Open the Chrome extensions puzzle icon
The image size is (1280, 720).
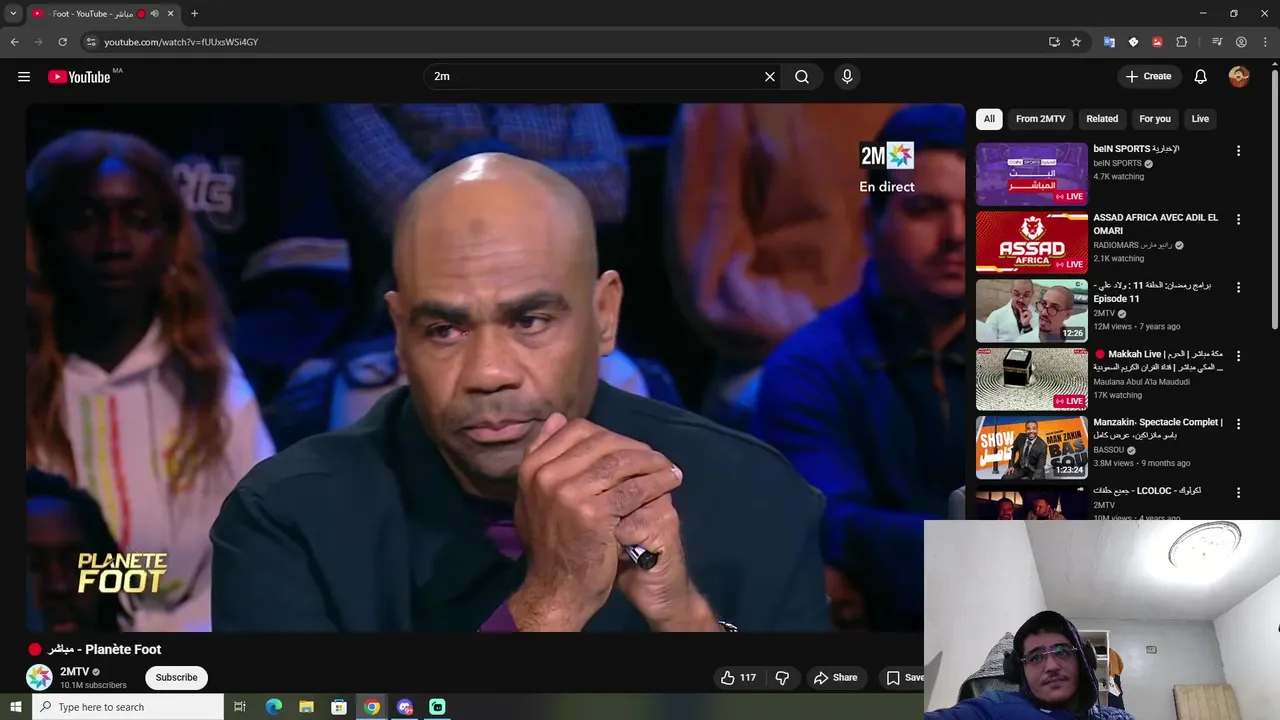pyautogui.click(x=1182, y=42)
